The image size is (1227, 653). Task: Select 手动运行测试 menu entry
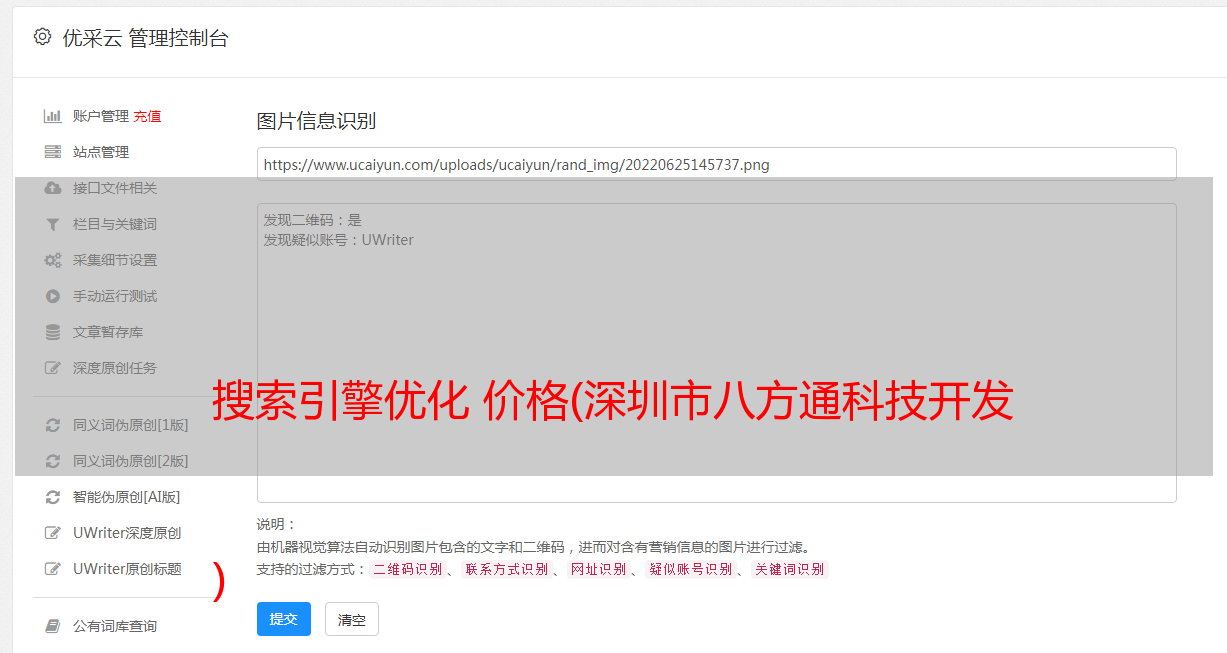(x=115, y=296)
